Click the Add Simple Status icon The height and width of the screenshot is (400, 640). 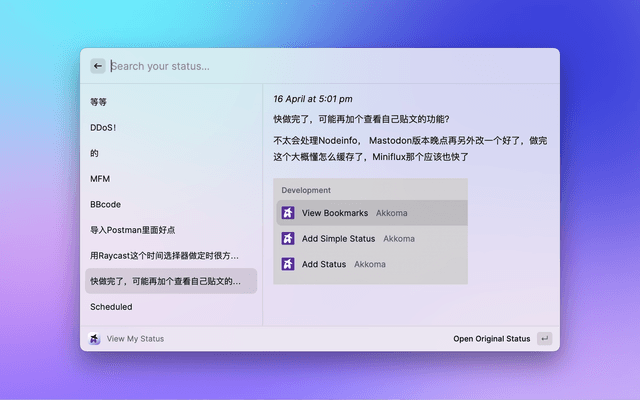288,239
